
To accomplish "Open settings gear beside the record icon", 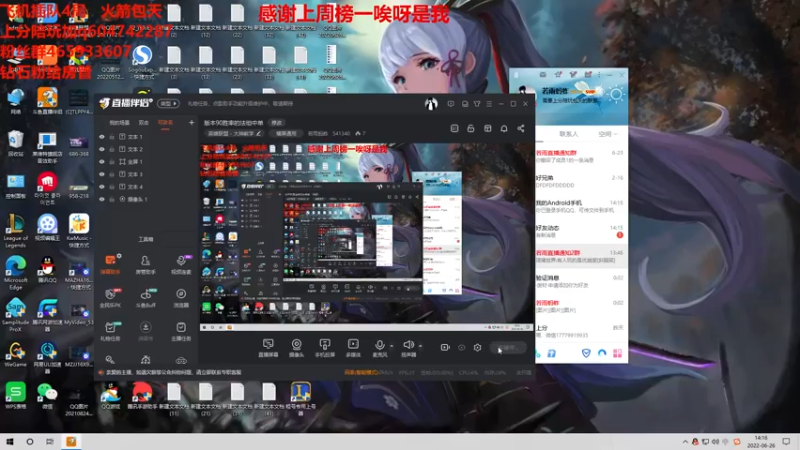I will 478,347.
